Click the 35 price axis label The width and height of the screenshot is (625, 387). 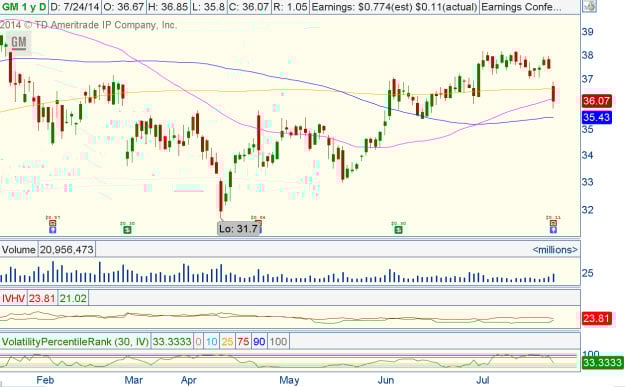[588, 130]
